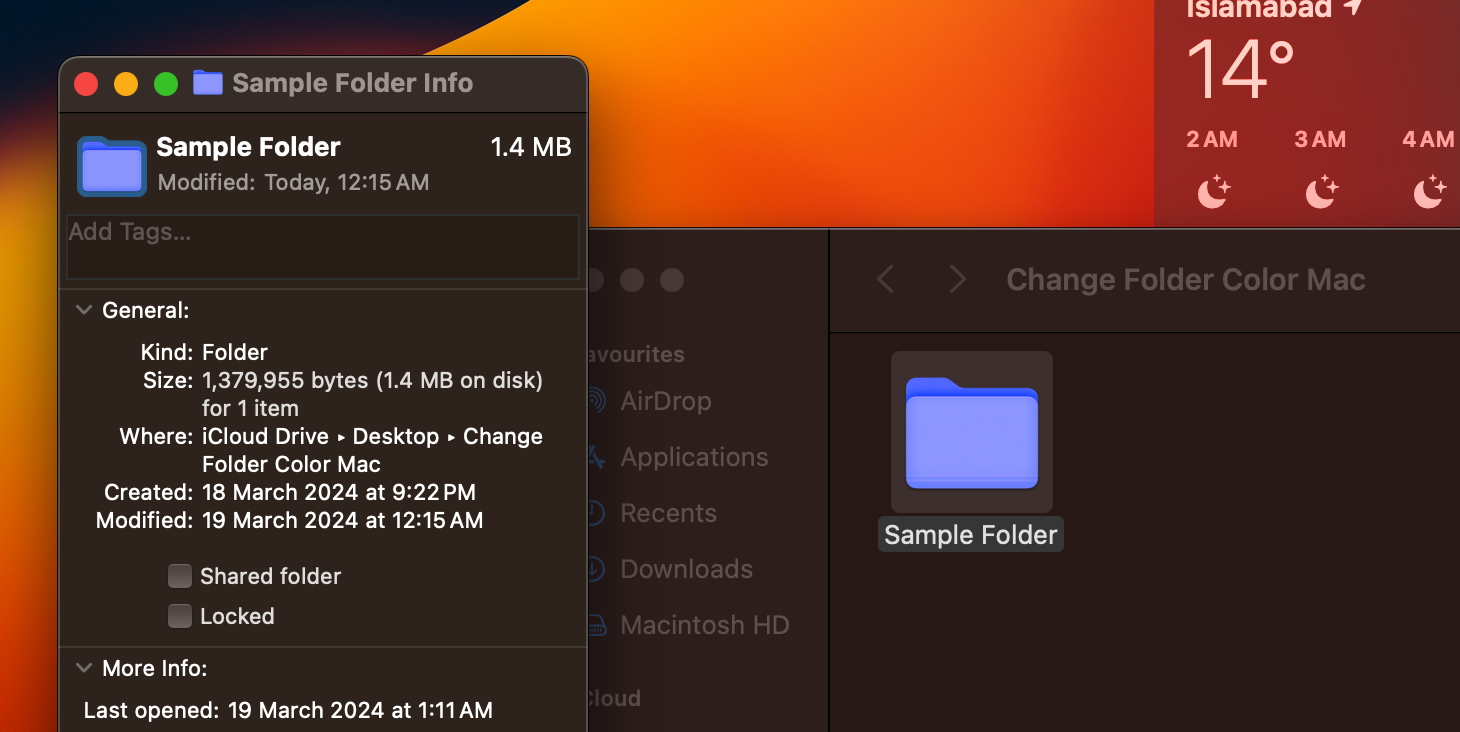Minimize the Sample Folder Info window
This screenshot has width=1460, height=732.
(x=126, y=84)
